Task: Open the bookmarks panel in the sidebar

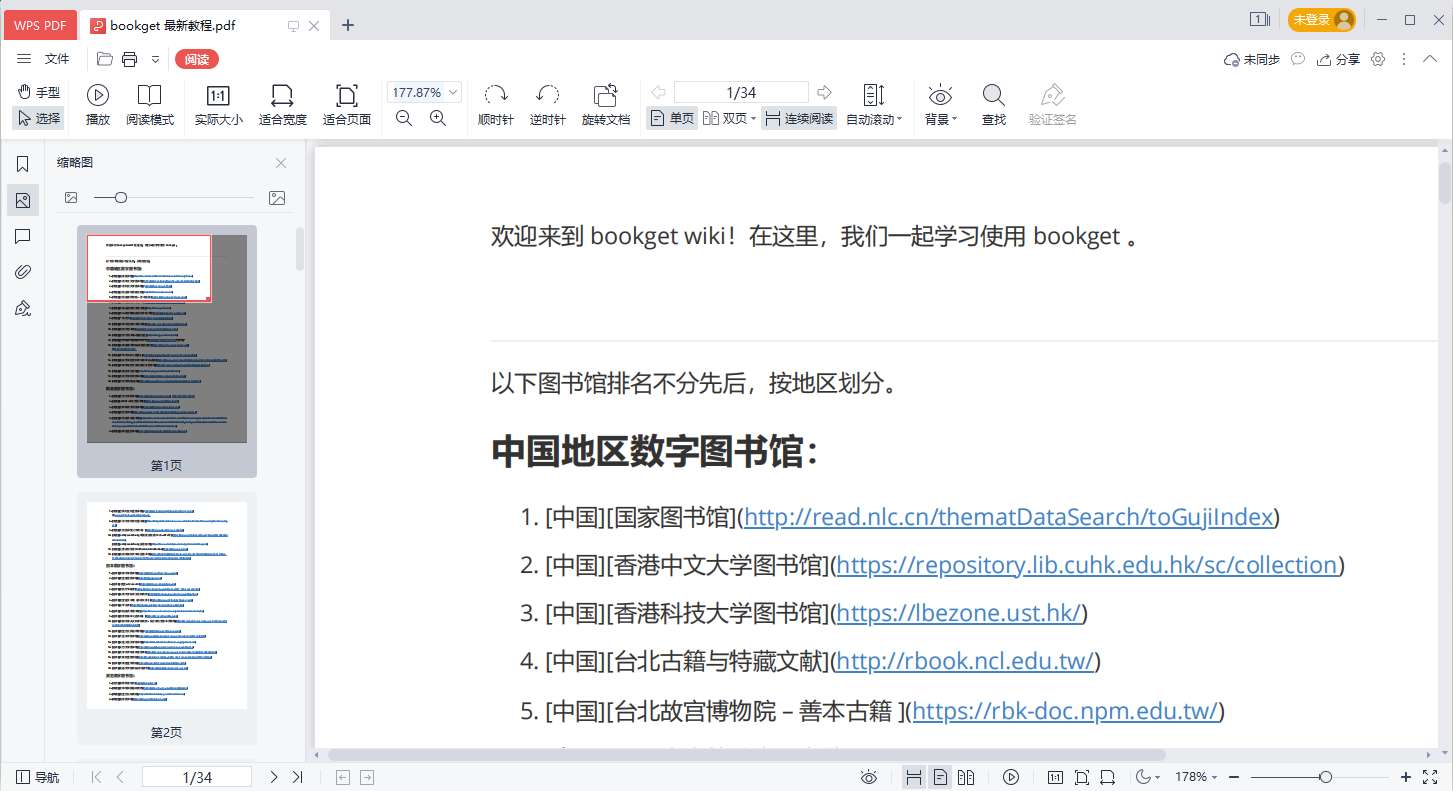Action: click(x=23, y=164)
